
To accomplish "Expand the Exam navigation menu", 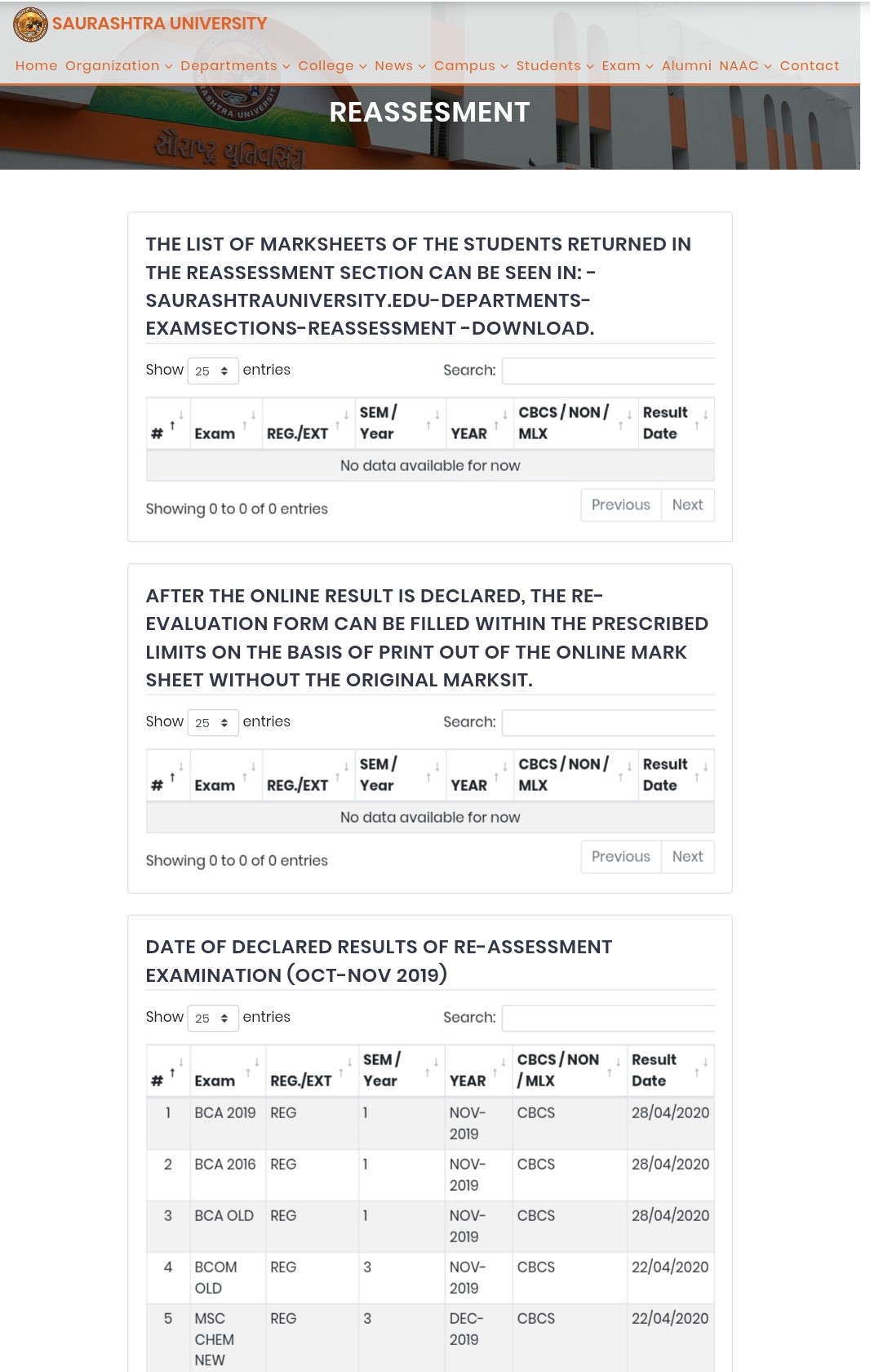I will pos(627,65).
